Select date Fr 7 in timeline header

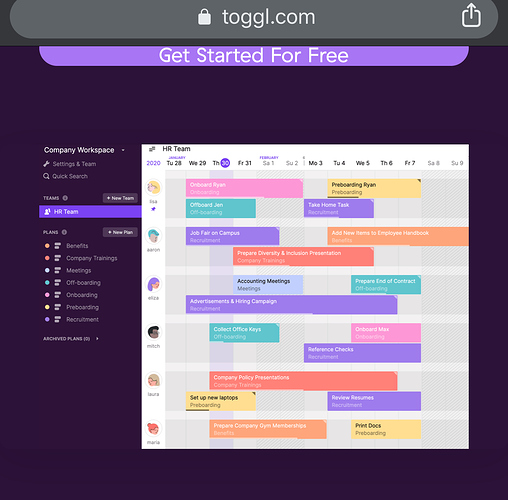click(x=410, y=163)
